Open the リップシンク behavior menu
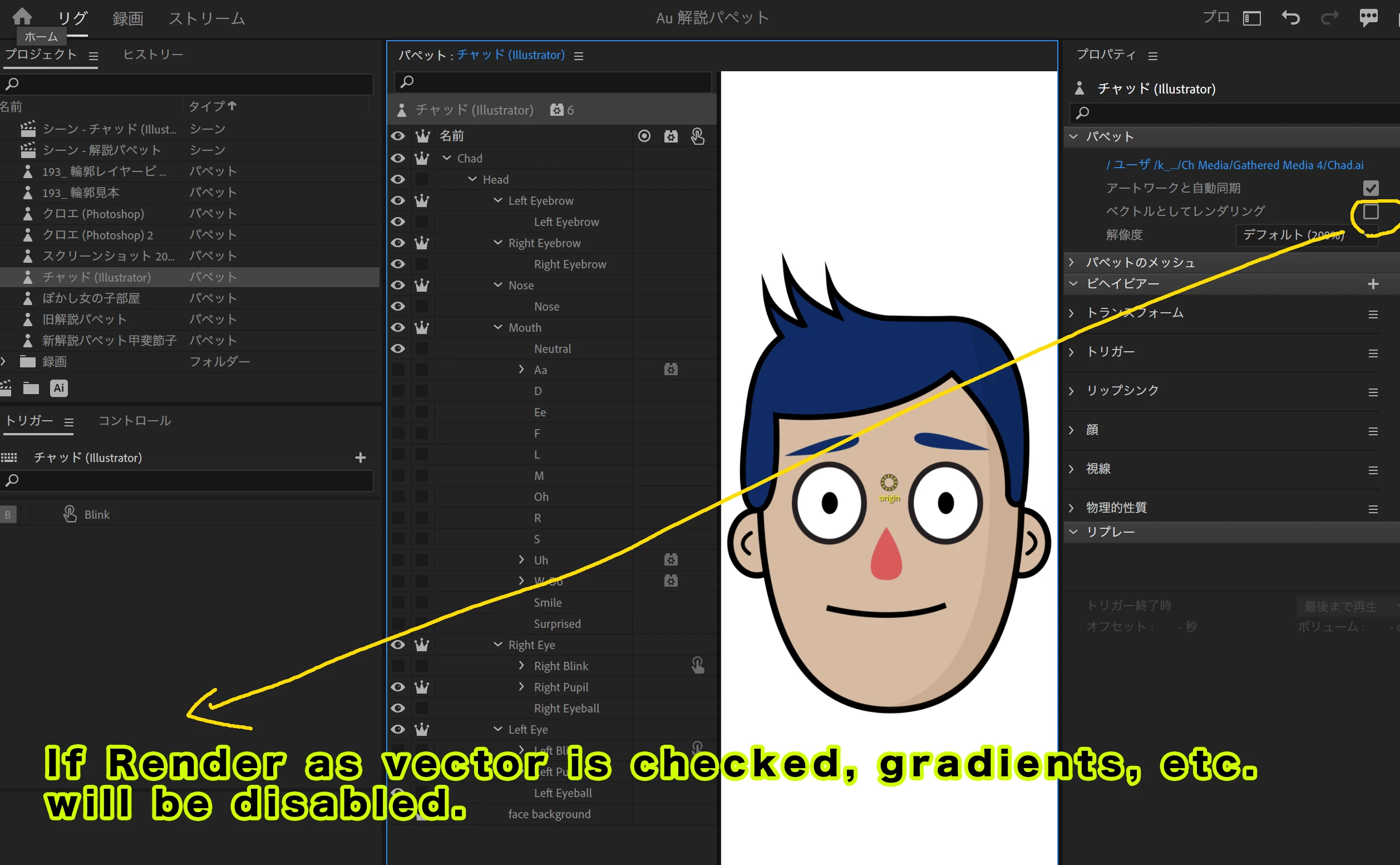1400x865 pixels. pyautogui.click(x=1373, y=392)
